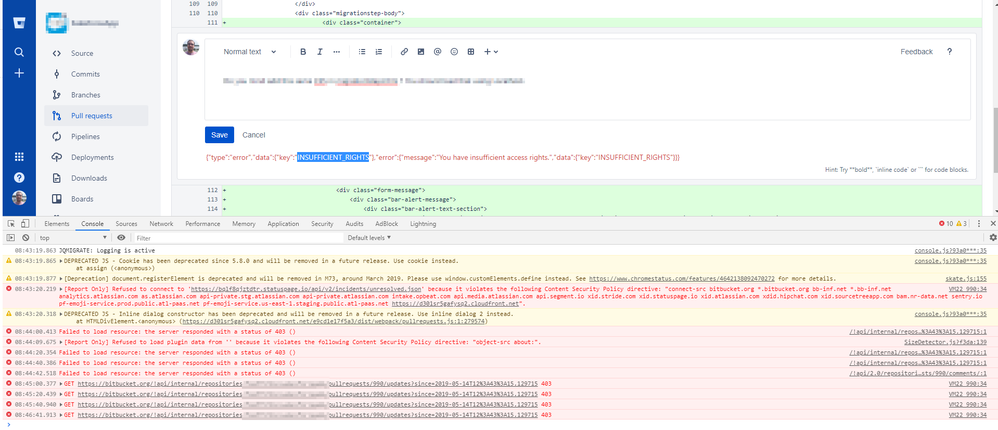Show the console sidebar icon
Screen dimensions: 998x430
point(11,237)
